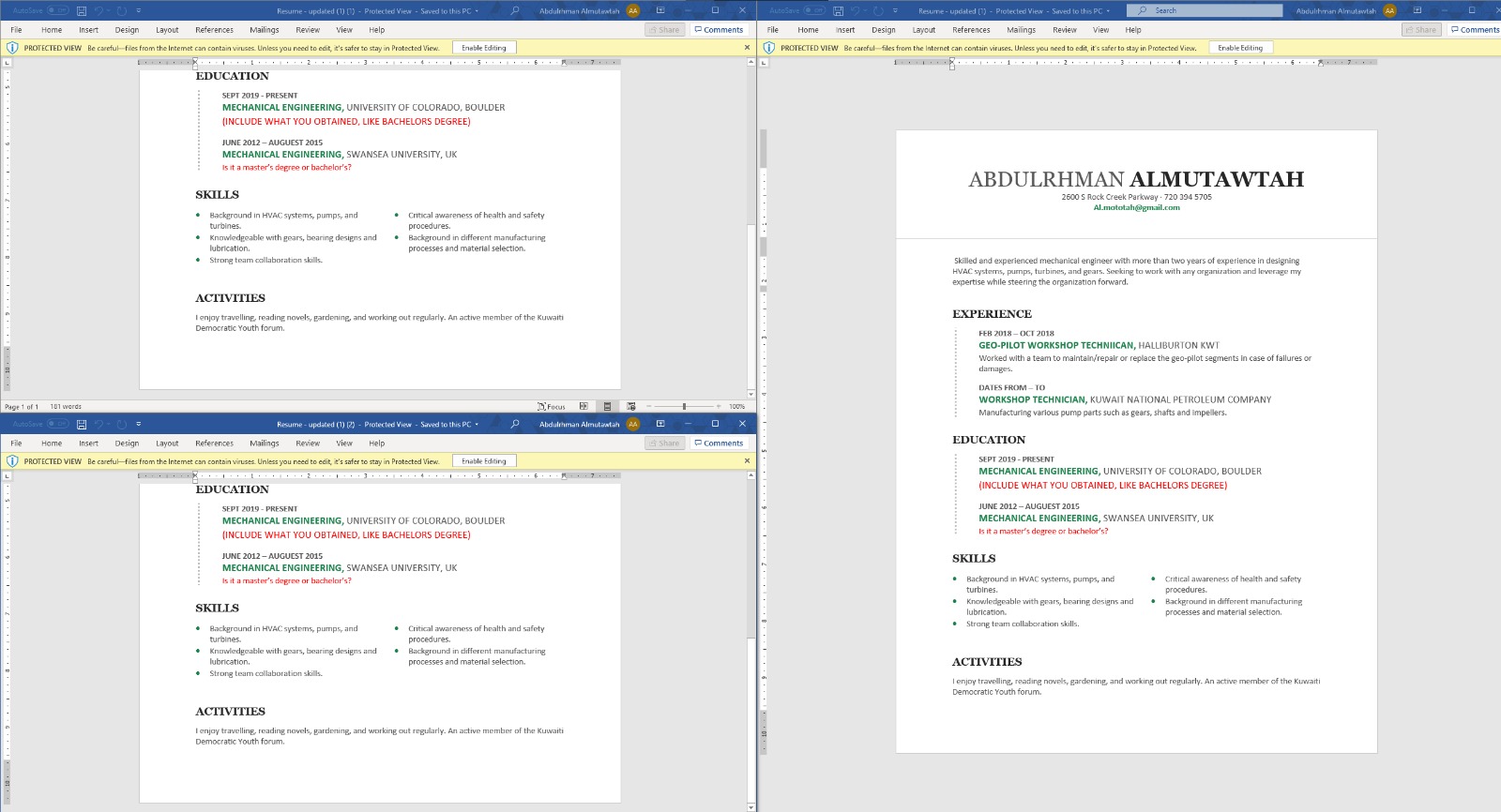Click the tab selector box left of the right window's ruler
The image size is (1501, 812).
[764, 62]
